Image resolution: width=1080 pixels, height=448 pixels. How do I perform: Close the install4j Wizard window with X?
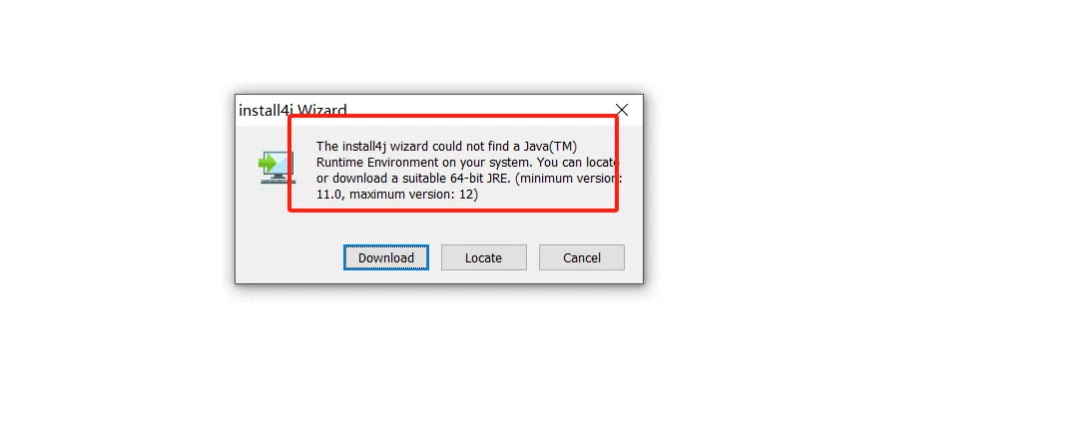pyautogui.click(x=622, y=110)
